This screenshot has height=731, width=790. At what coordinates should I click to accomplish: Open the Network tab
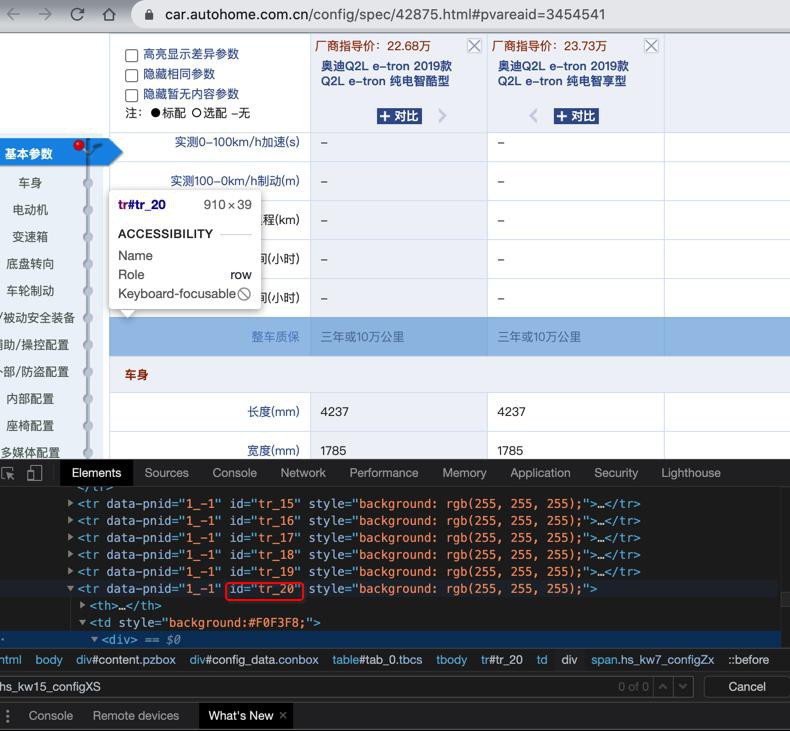303,473
